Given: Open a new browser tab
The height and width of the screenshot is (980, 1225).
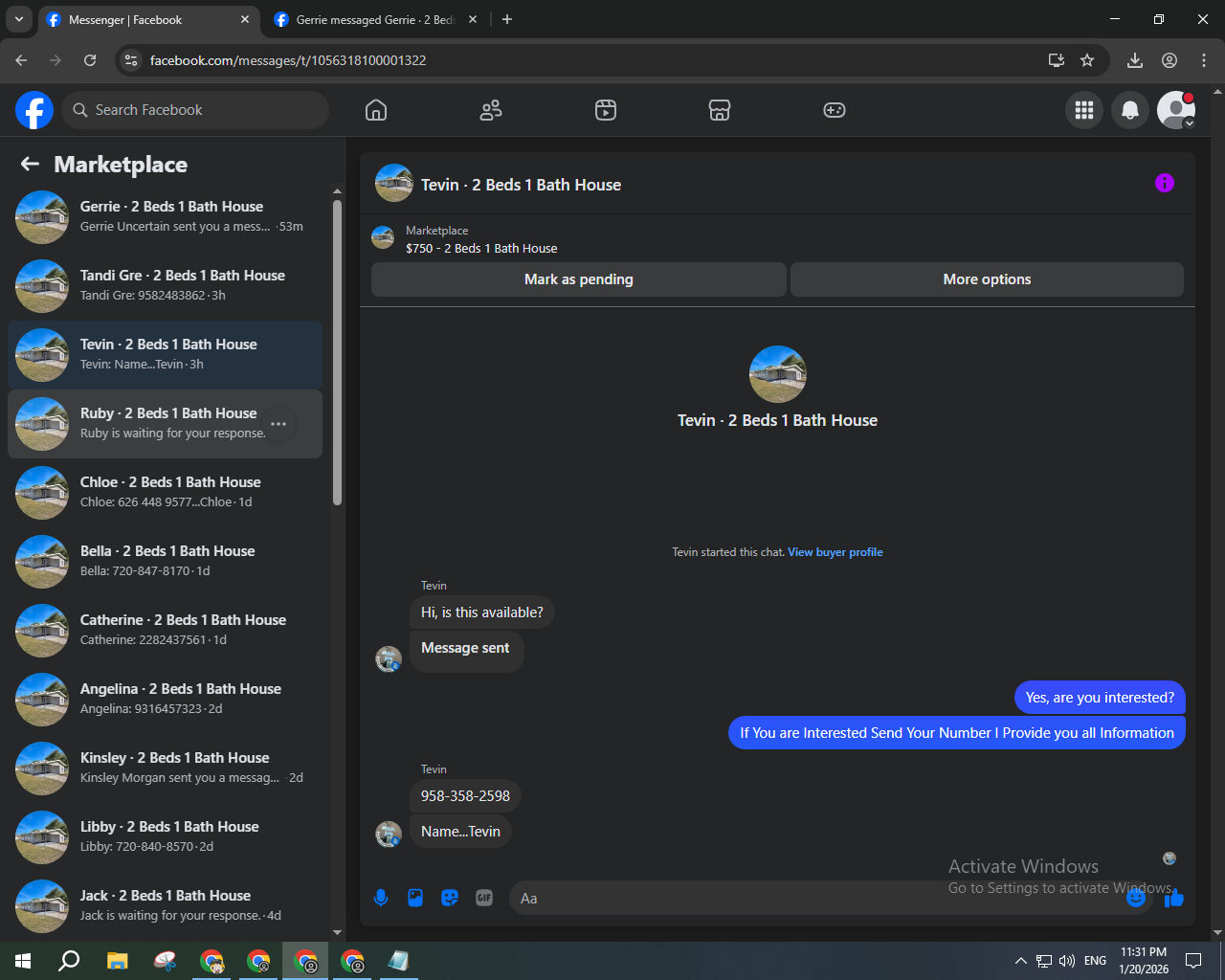Looking at the screenshot, I should [507, 19].
